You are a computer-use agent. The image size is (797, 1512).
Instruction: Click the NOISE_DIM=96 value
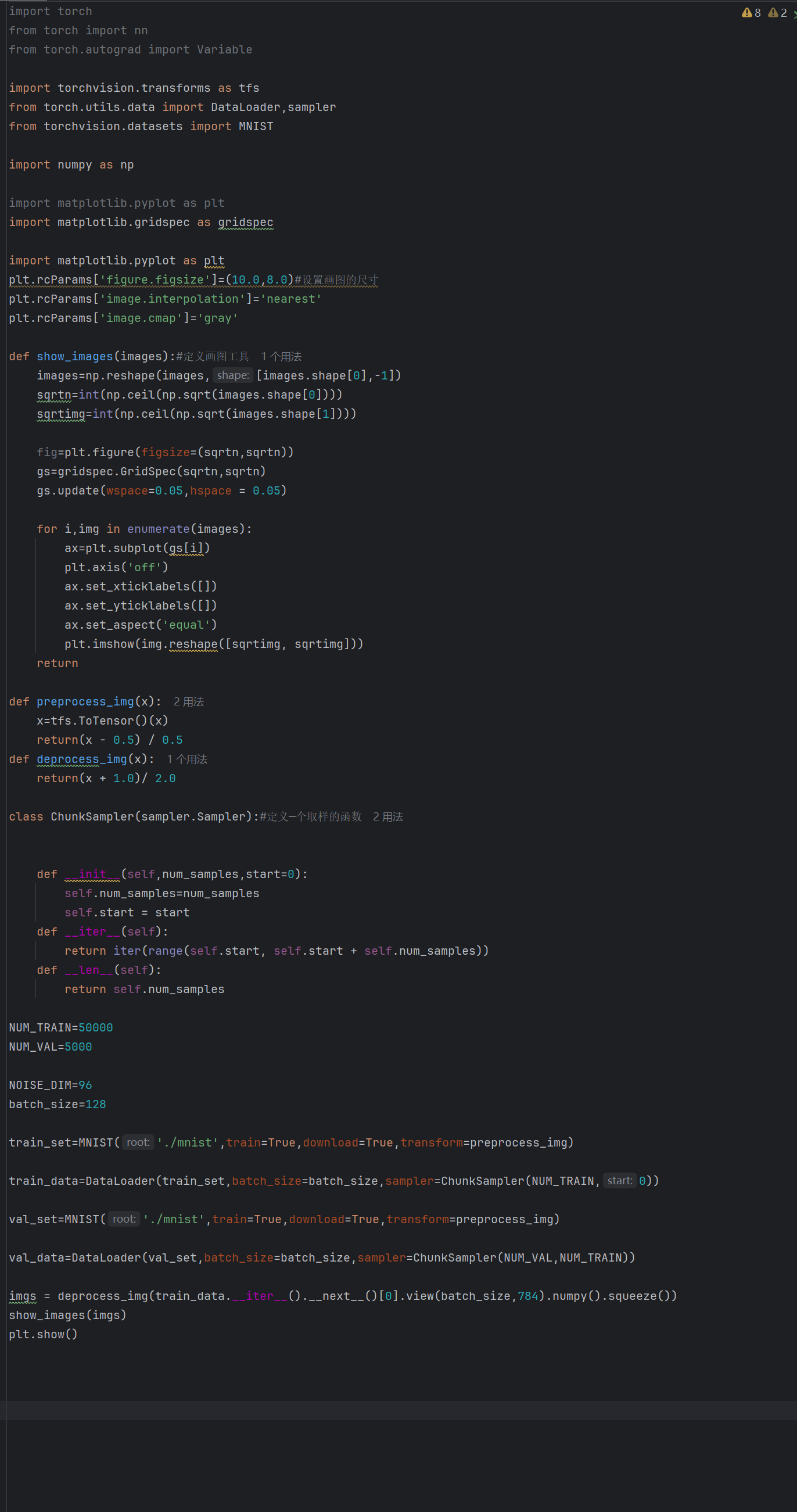coord(85,1085)
